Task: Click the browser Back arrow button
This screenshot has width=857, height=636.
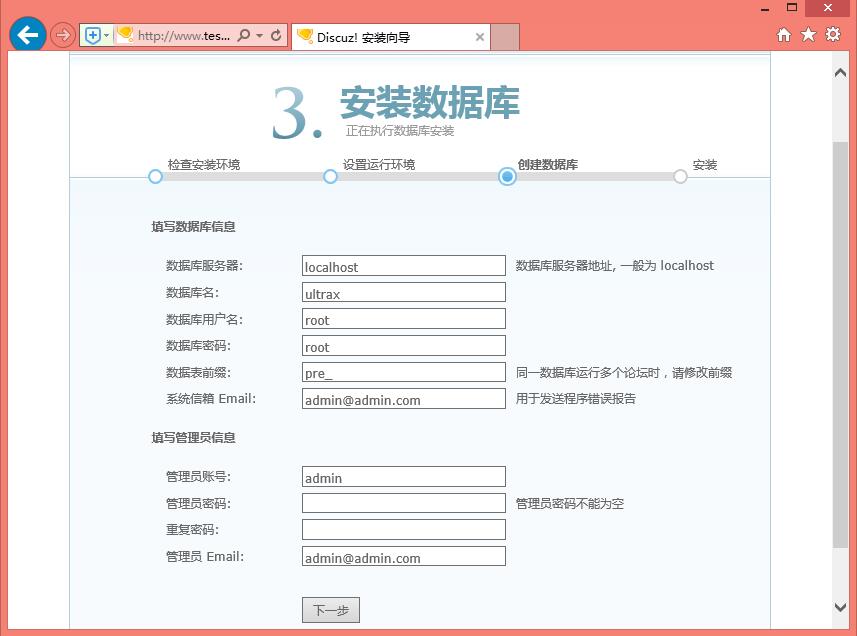Action: click(27, 35)
